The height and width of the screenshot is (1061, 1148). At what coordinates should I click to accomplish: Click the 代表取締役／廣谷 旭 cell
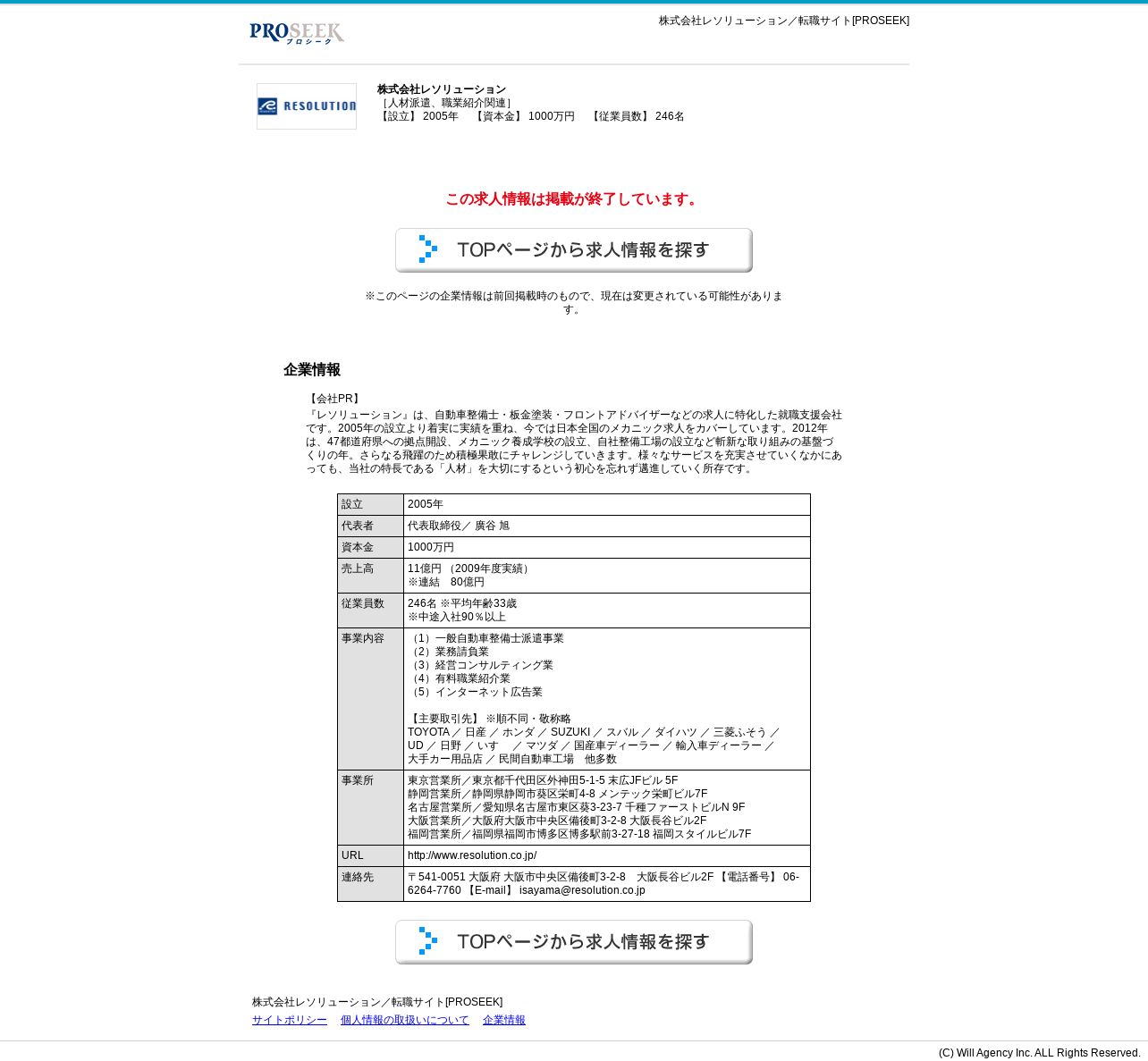(607, 526)
